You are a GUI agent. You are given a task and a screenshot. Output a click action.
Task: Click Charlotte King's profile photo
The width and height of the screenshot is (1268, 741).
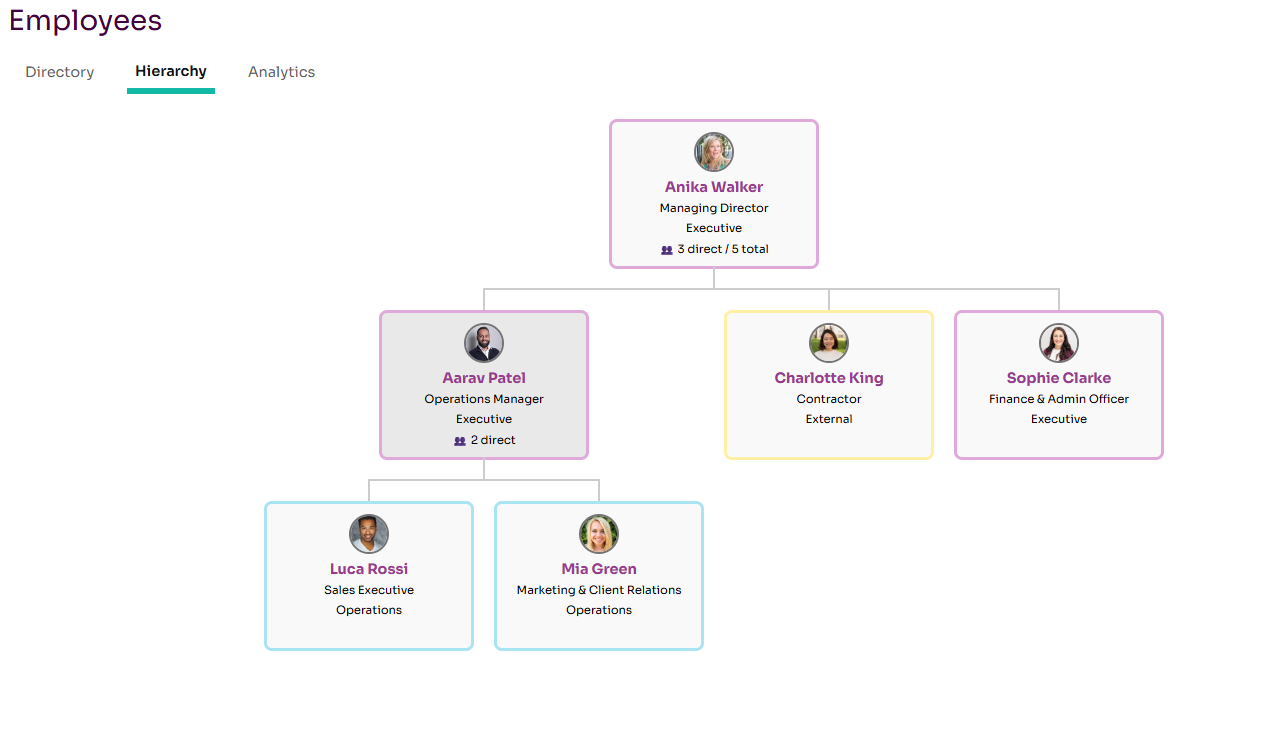pyautogui.click(x=829, y=343)
